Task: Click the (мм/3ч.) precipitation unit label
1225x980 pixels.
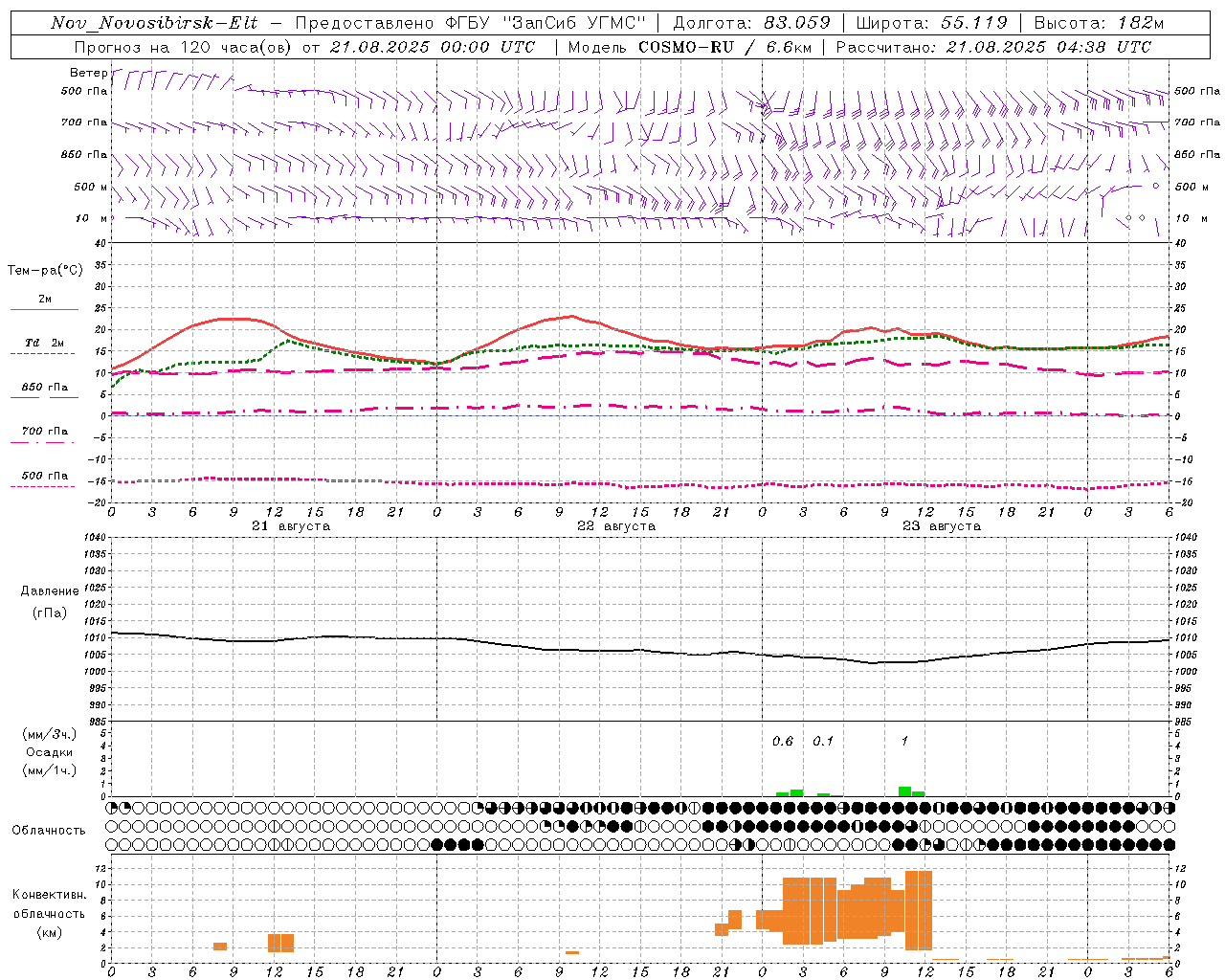Action: (50, 734)
